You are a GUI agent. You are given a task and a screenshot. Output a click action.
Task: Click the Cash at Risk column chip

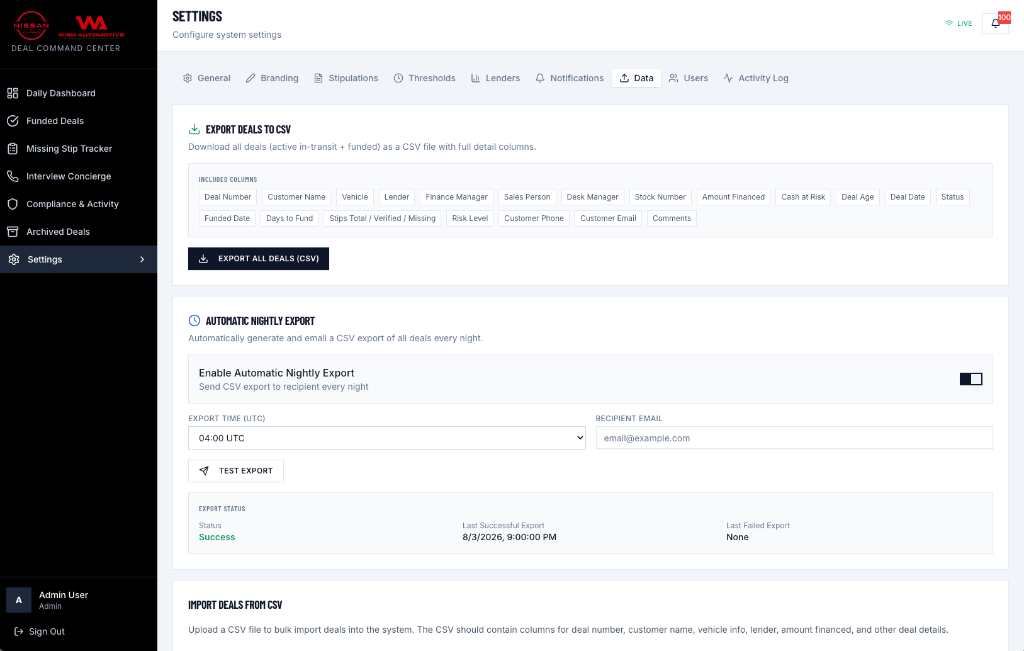pyautogui.click(x=803, y=197)
